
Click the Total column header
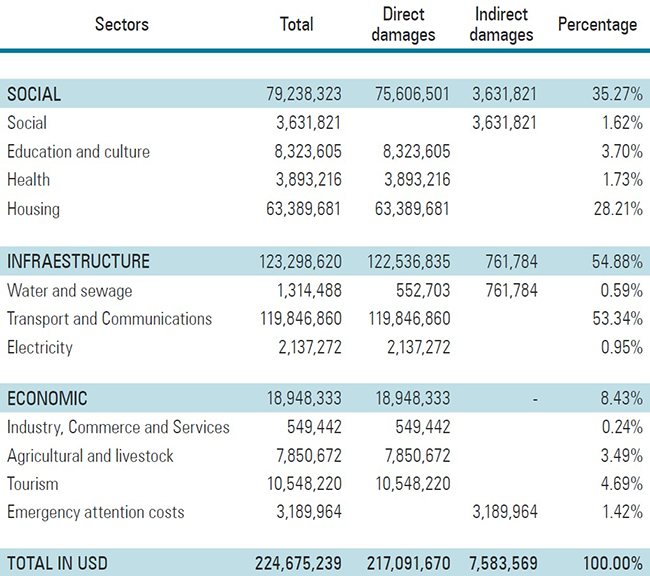pyautogui.click(x=296, y=24)
